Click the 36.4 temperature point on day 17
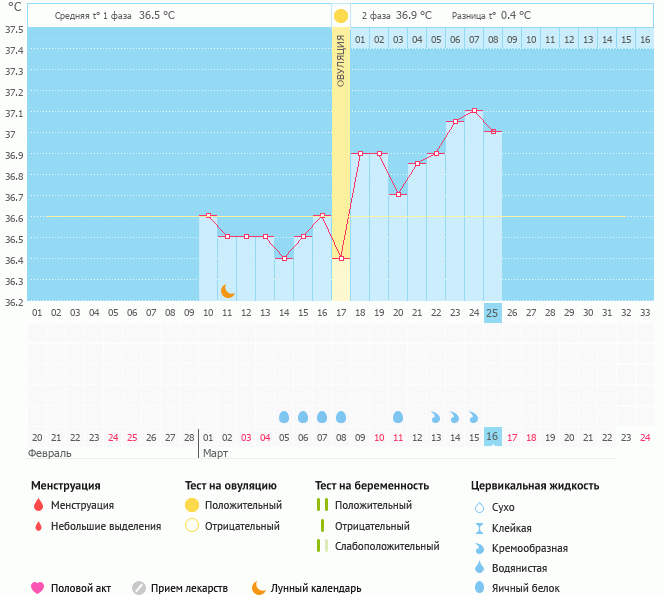 tap(341, 258)
